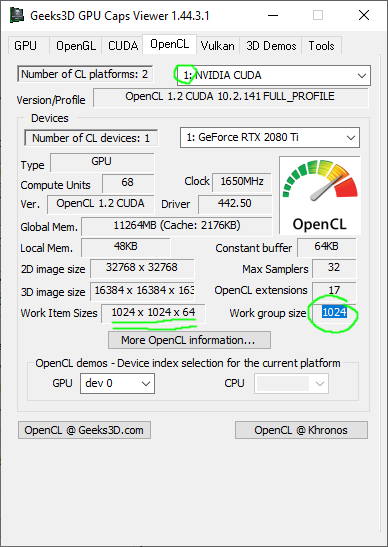
Task: Switch to the OpenGL tab
Action: point(76,46)
